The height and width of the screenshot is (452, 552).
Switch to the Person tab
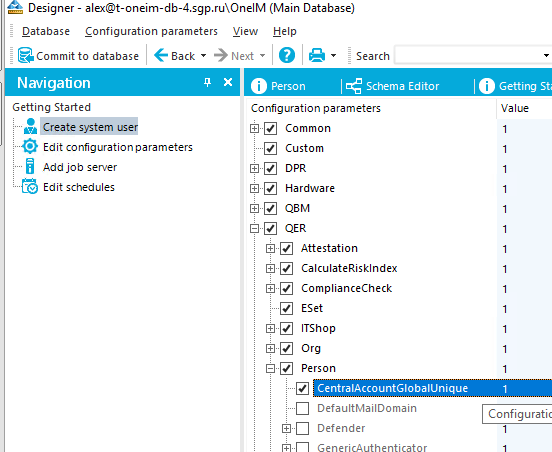click(x=288, y=86)
